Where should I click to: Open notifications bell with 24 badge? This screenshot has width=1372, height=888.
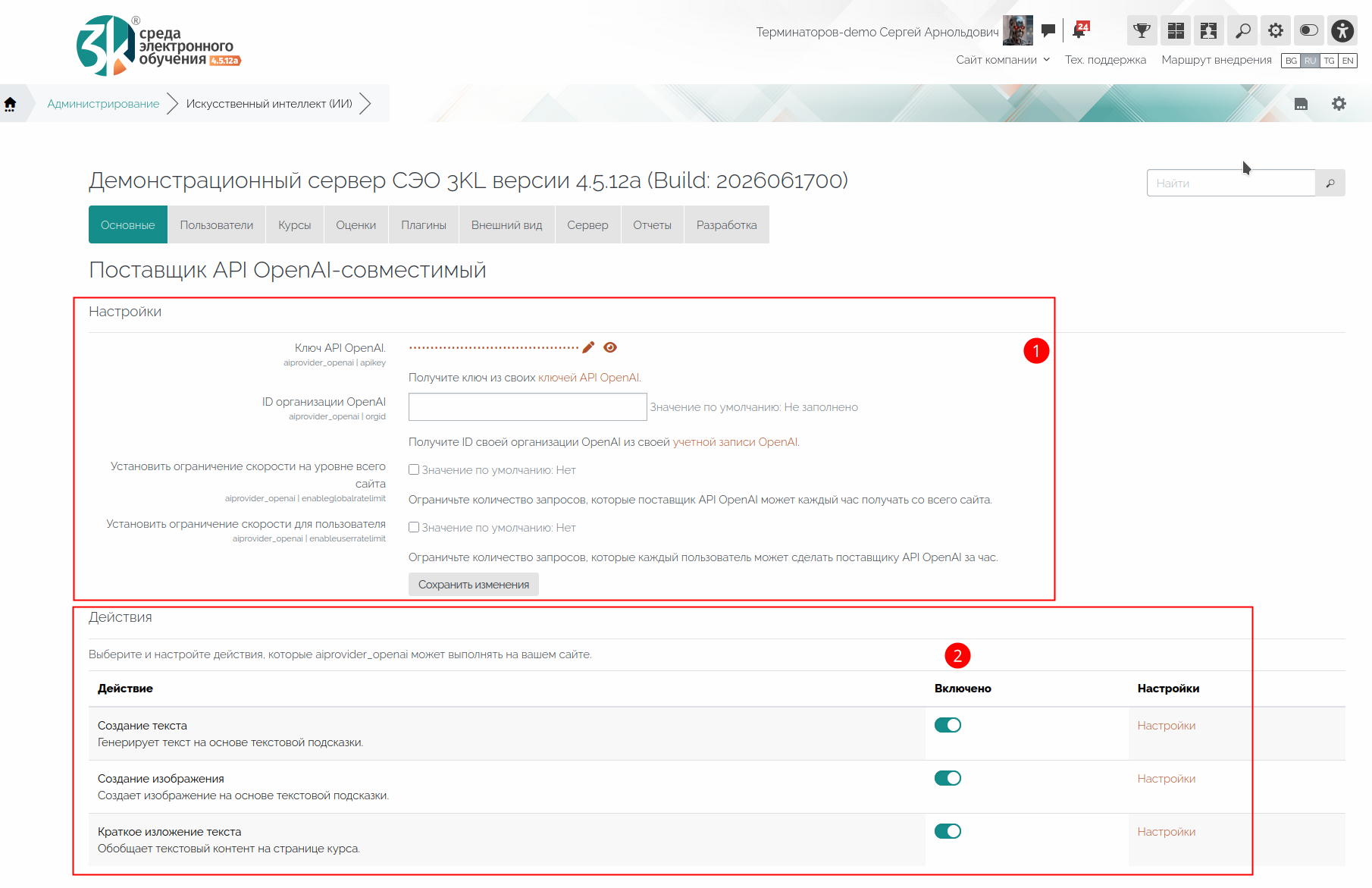[x=1080, y=30]
